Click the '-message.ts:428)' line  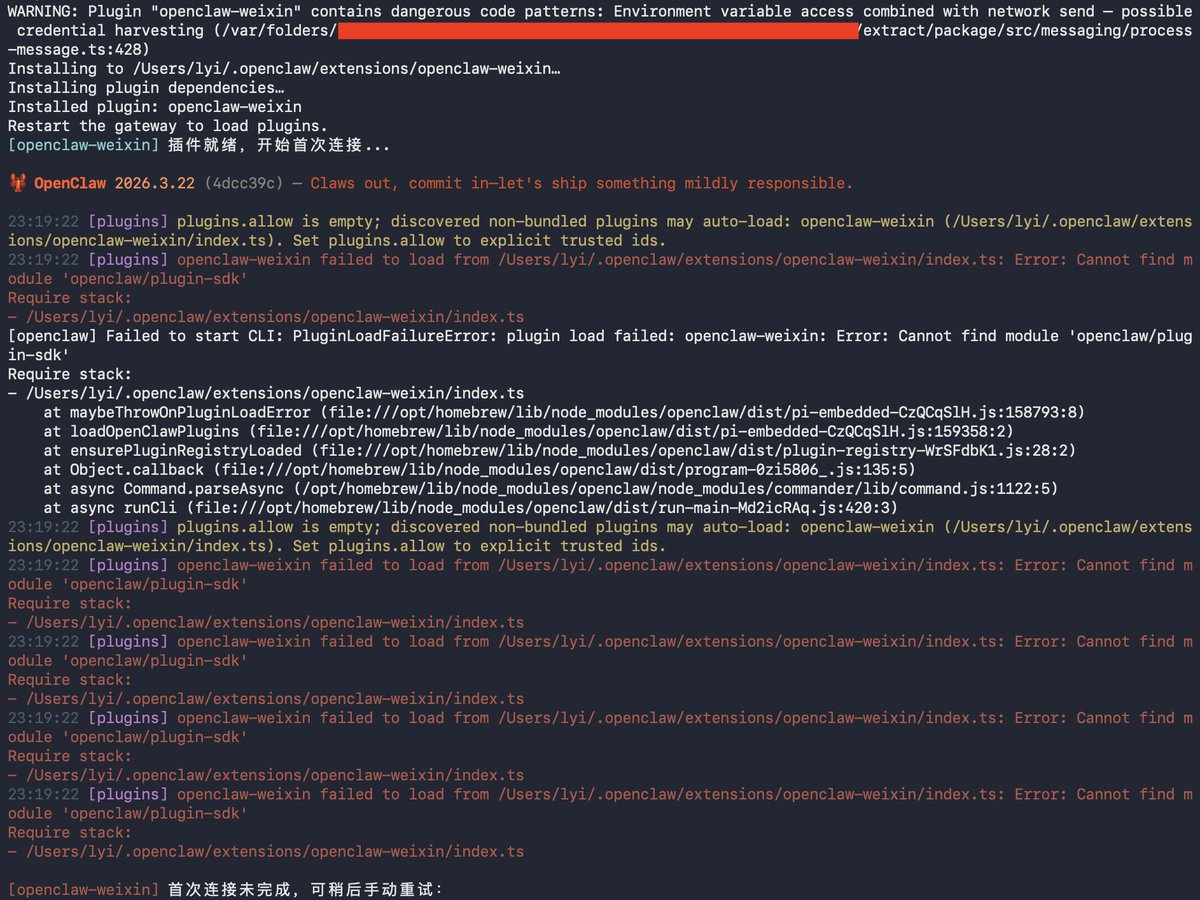click(x=79, y=49)
